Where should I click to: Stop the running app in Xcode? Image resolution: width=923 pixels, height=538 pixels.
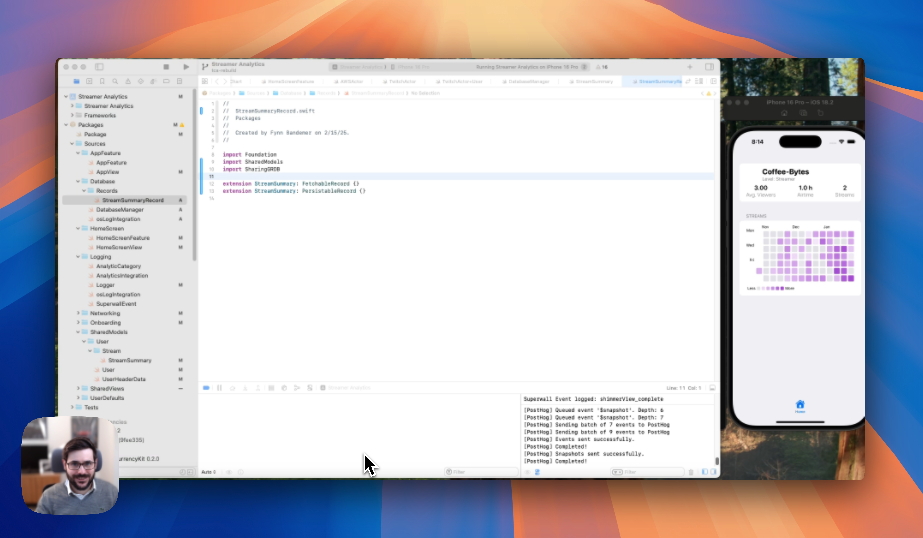(166, 67)
